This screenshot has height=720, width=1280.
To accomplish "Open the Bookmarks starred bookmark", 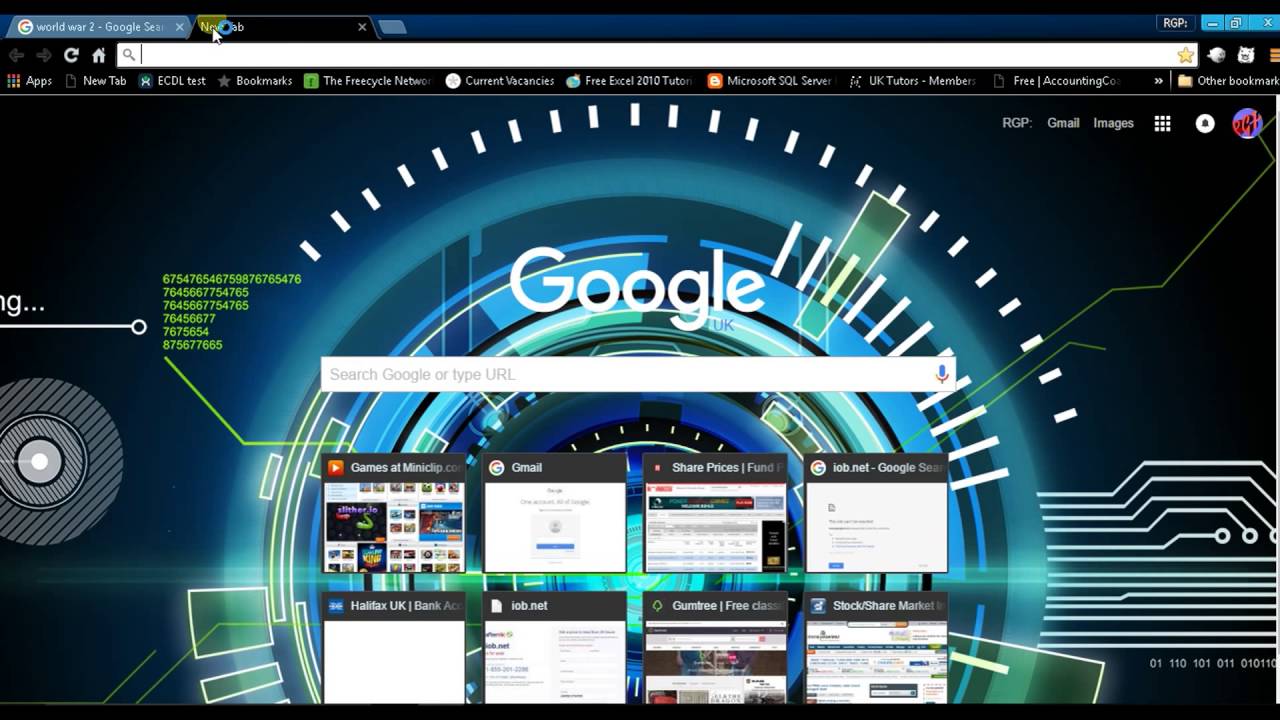I will (x=255, y=81).
